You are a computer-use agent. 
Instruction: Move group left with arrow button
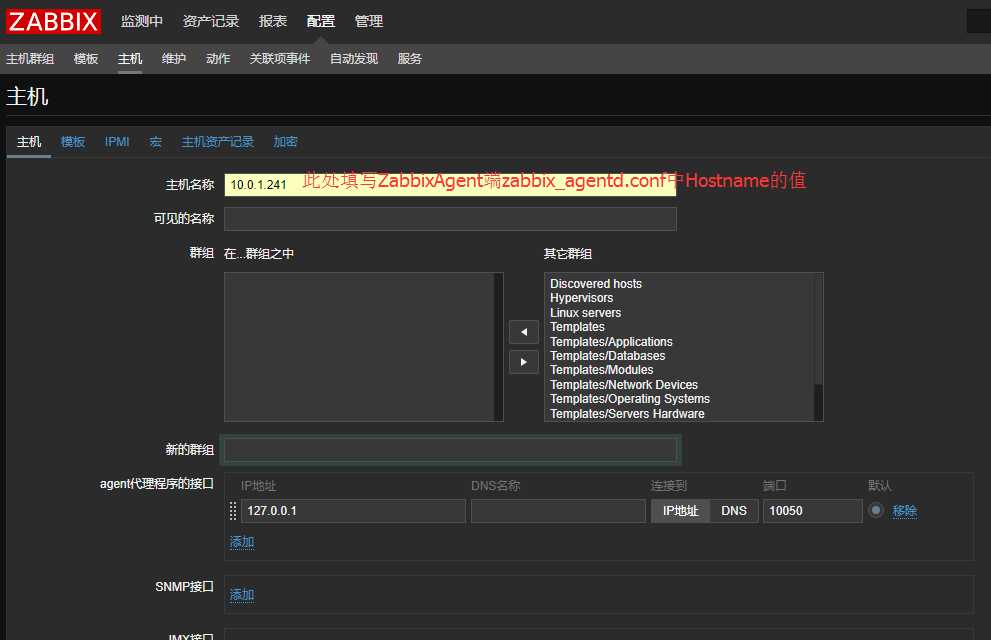pyautogui.click(x=523, y=332)
